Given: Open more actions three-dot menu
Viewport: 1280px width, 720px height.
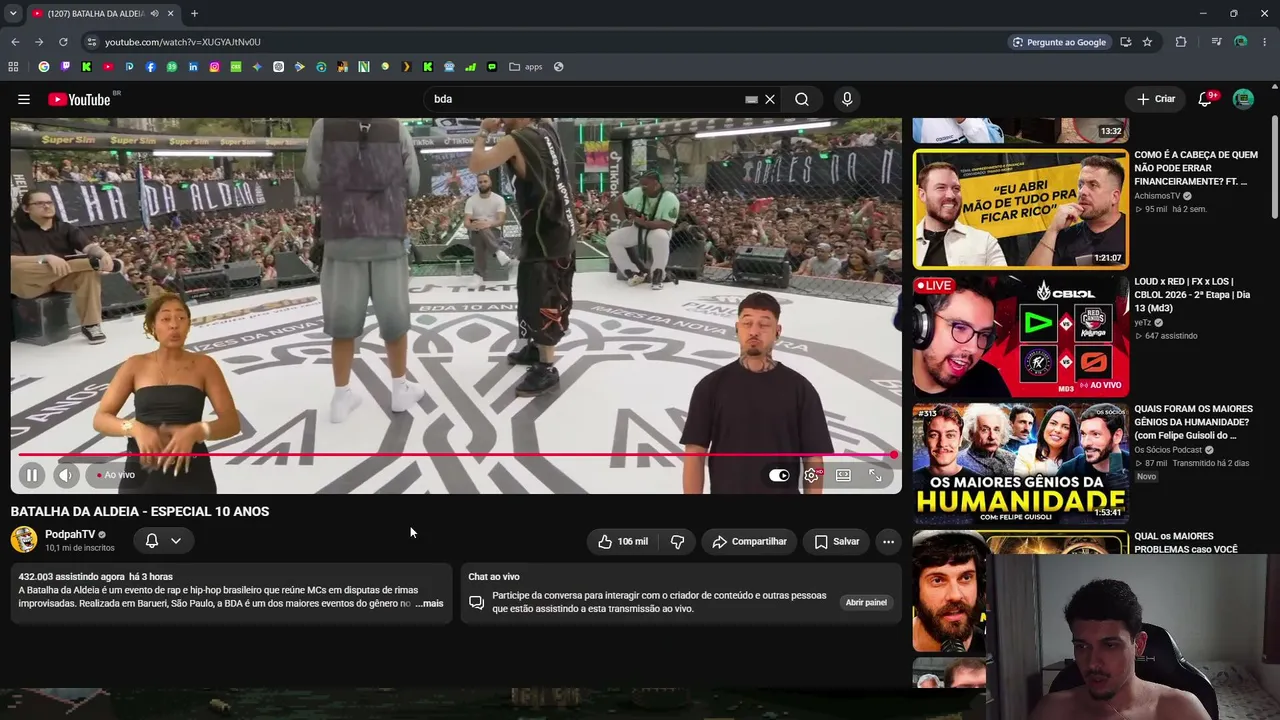Looking at the screenshot, I should (888, 541).
